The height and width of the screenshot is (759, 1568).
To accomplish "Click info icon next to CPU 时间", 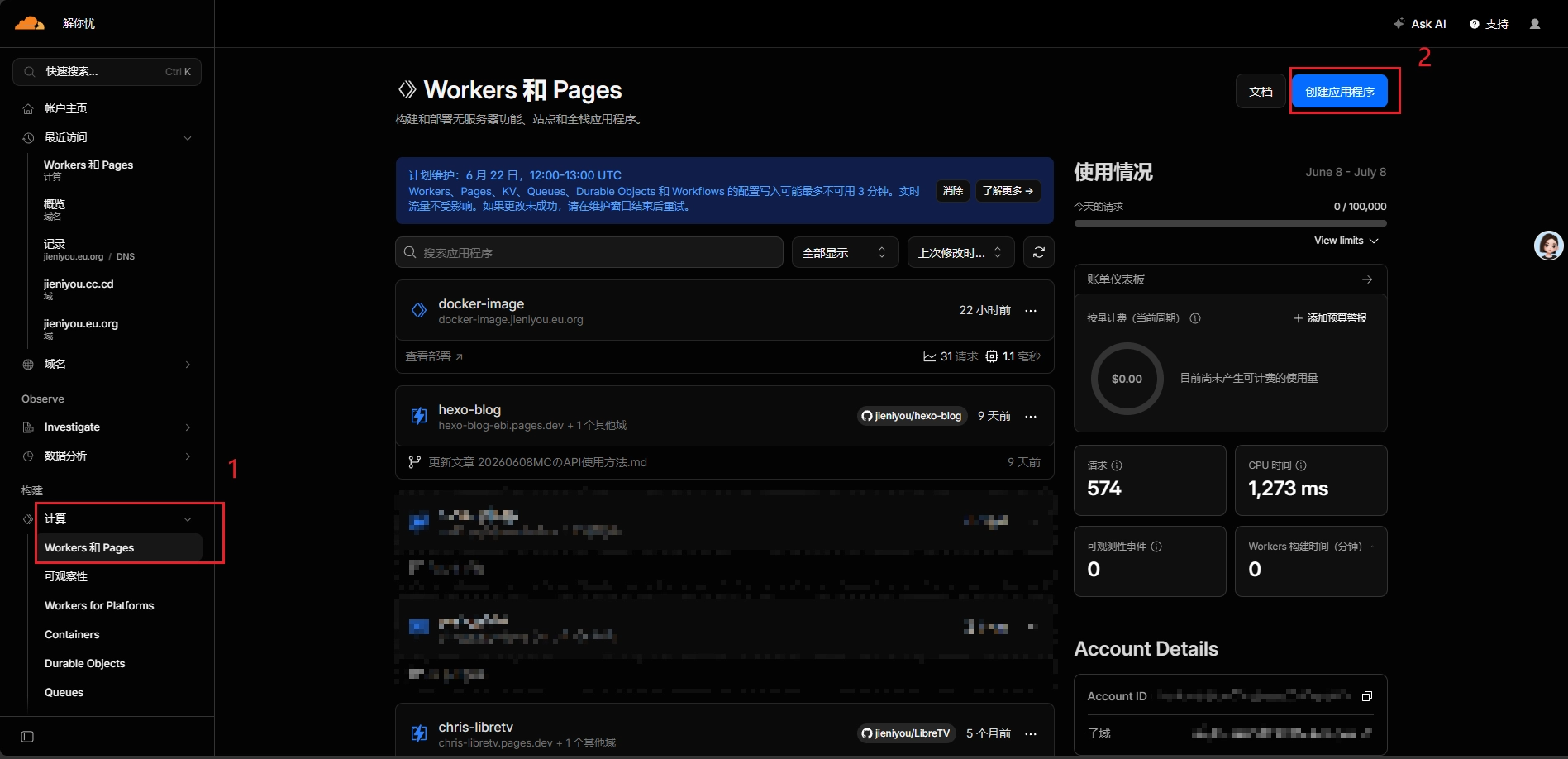I will pos(1301,465).
